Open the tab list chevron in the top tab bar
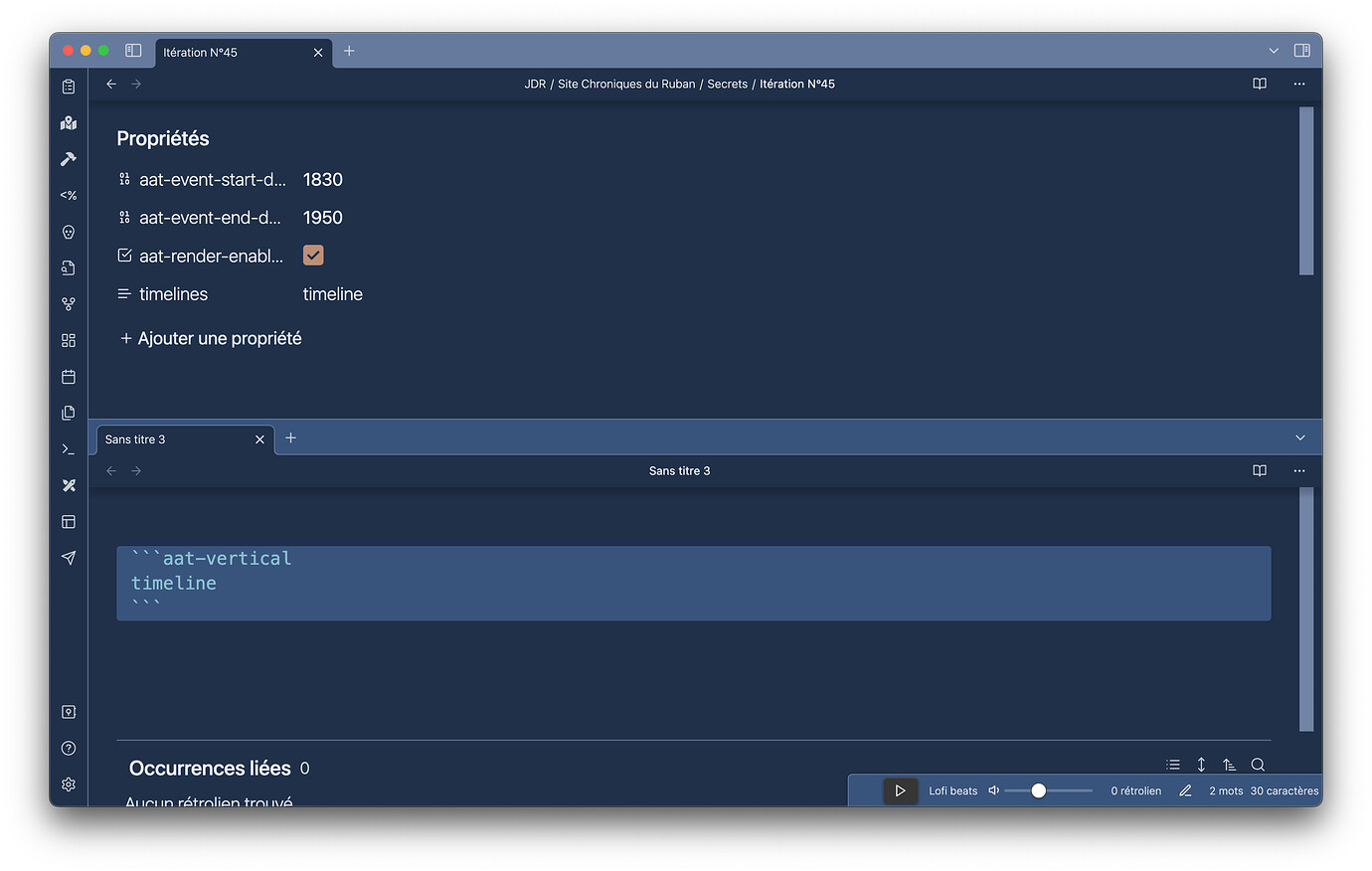The image size is (1372, 871). point(1274,51)
